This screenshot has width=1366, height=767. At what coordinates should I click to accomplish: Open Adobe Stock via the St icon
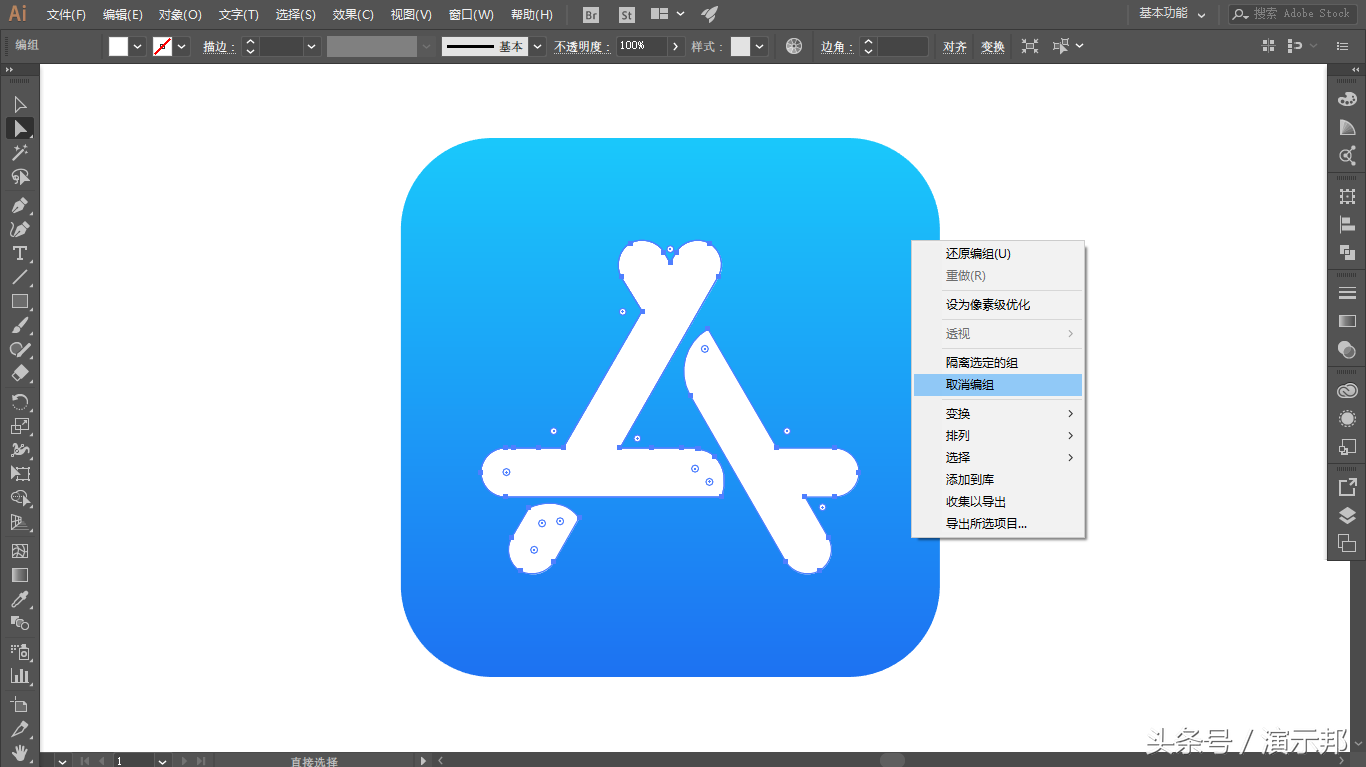tap(627, 15)
